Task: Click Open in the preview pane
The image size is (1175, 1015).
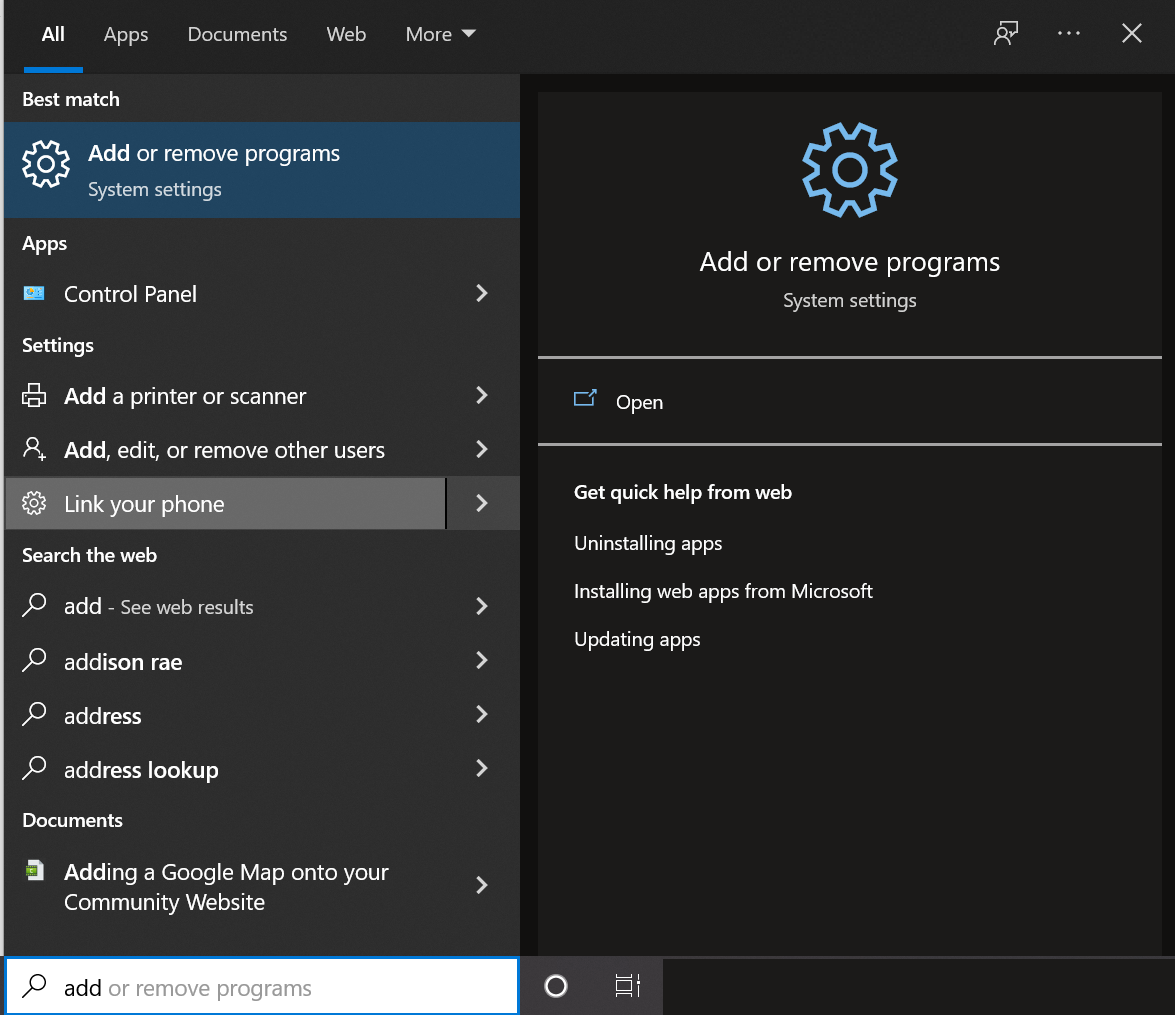Action: coord(639,403)
